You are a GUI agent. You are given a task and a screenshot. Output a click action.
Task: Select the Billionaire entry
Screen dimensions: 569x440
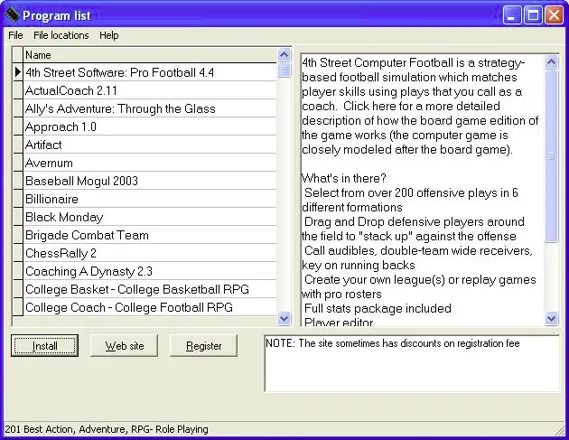pyautogui.click(x=150, y=199)
